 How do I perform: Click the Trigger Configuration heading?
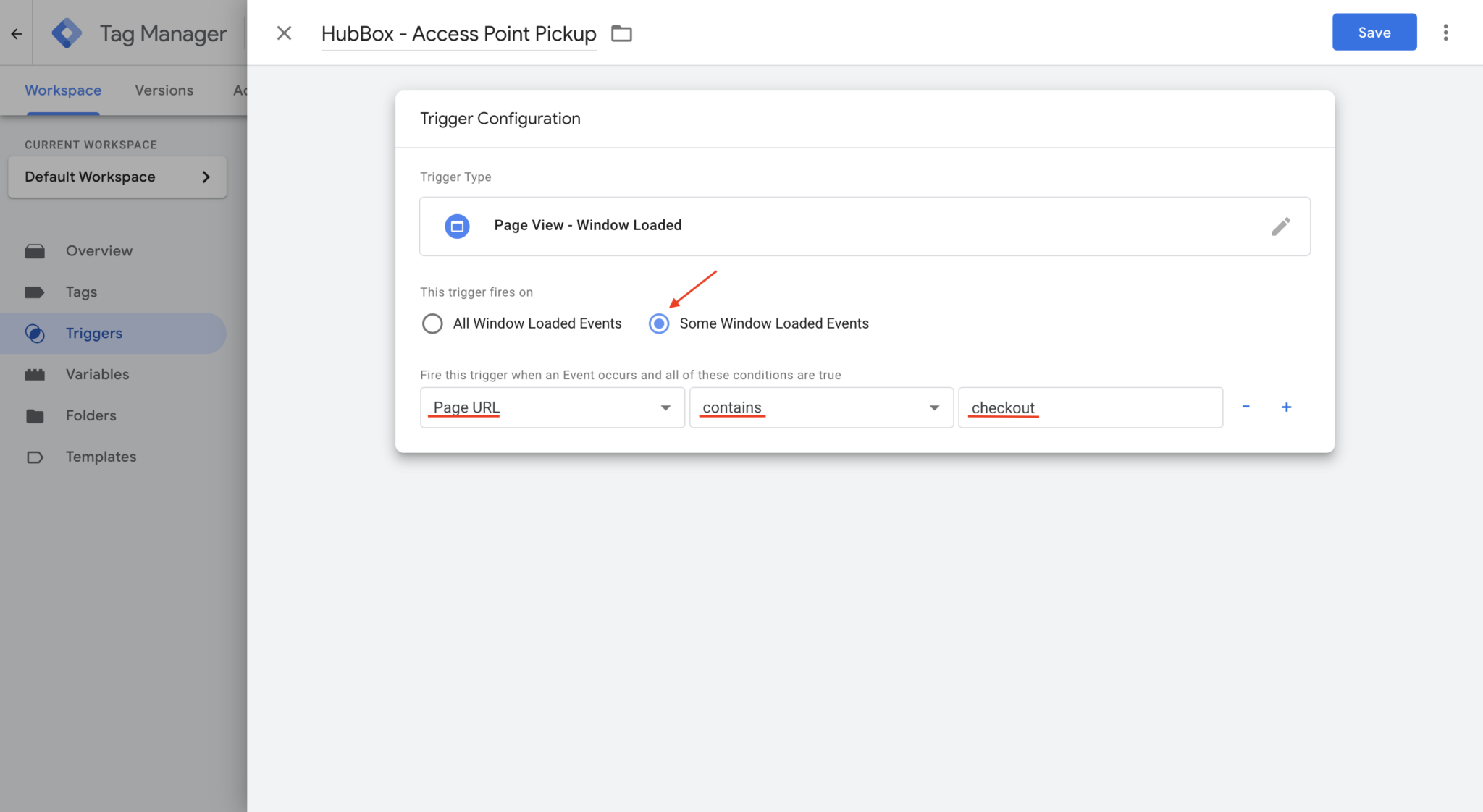click(x=500, y=119)
